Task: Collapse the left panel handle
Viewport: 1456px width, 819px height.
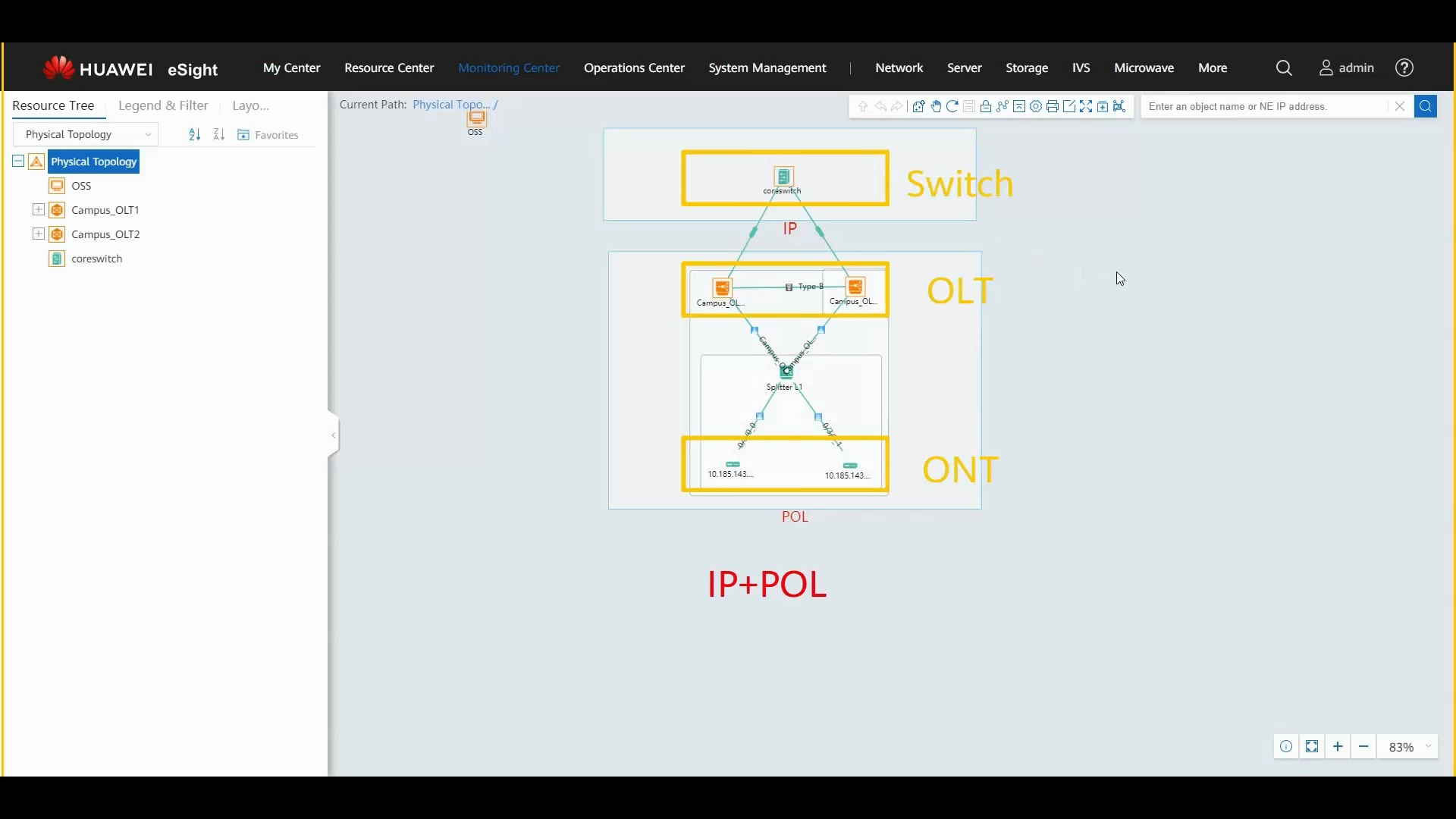Action: (x=333, y=435)
